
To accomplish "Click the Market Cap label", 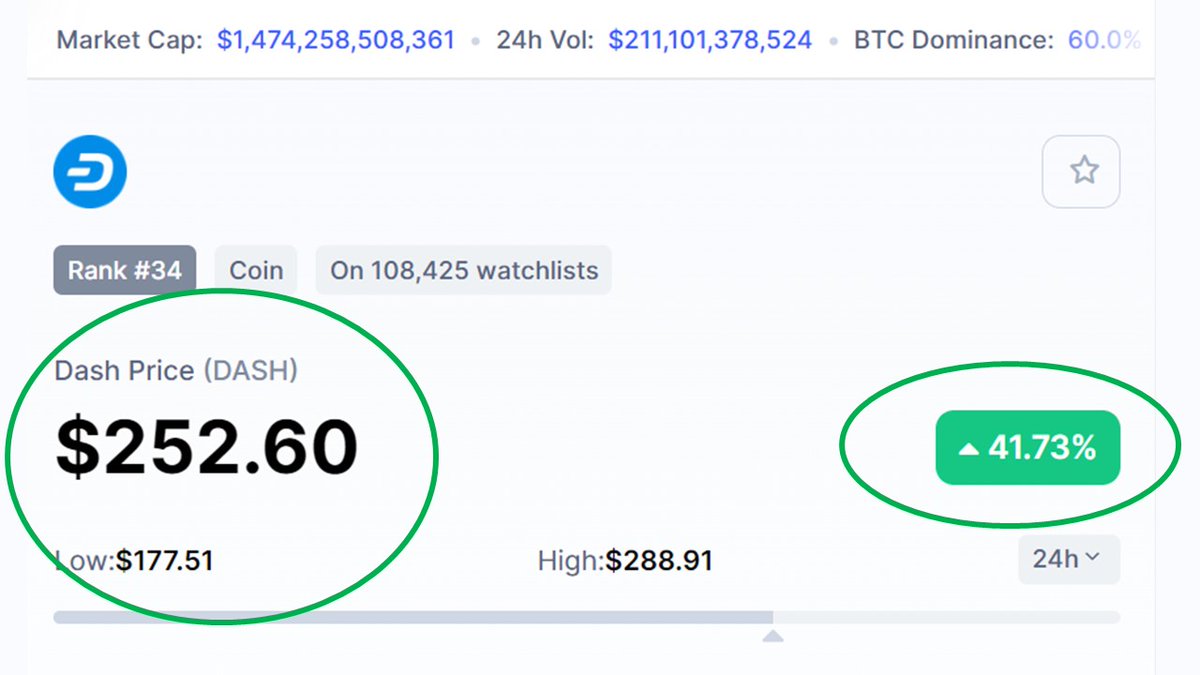I will coord(130,40).
